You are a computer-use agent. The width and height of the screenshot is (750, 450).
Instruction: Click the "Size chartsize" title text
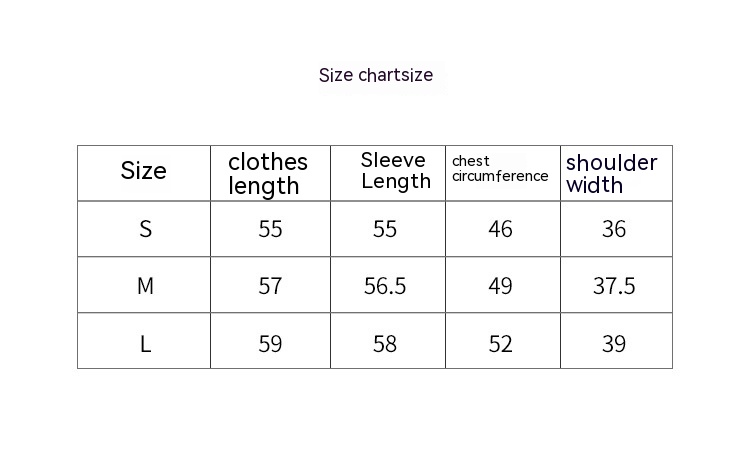pos(375,75)
